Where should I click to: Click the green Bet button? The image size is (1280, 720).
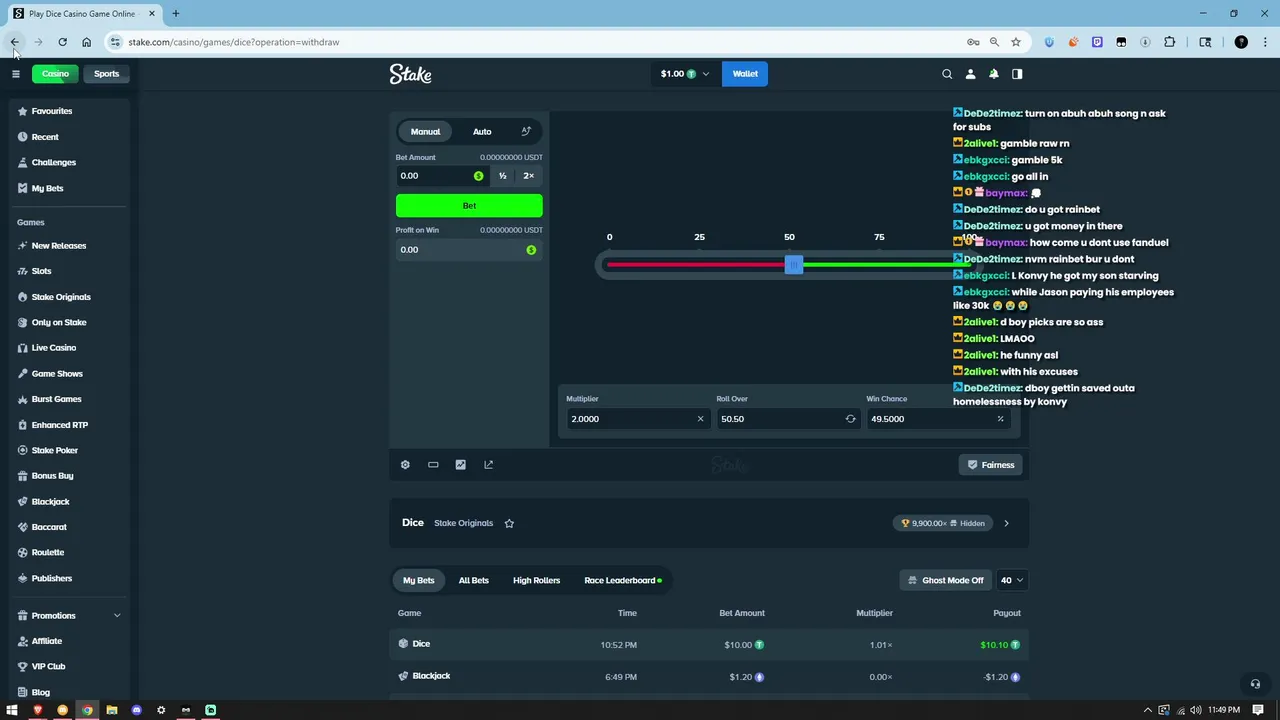click(x=469, y=206)
